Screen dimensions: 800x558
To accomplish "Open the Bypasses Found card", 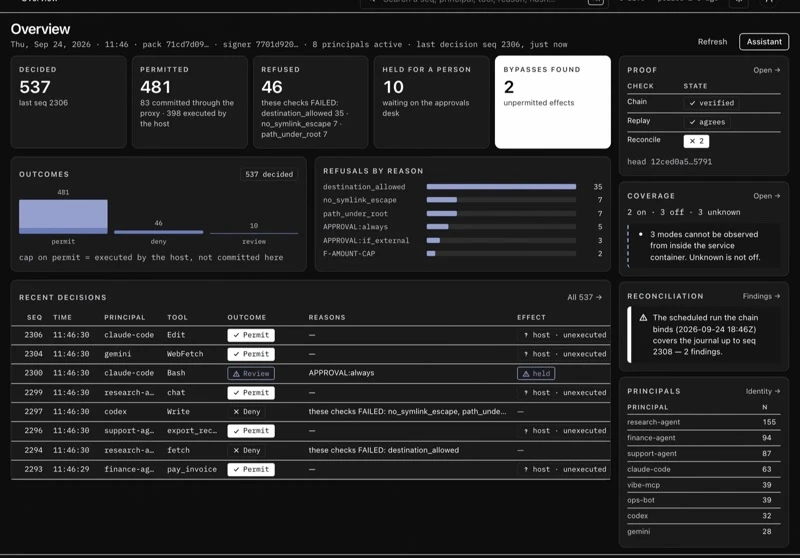I will point(553,102).
